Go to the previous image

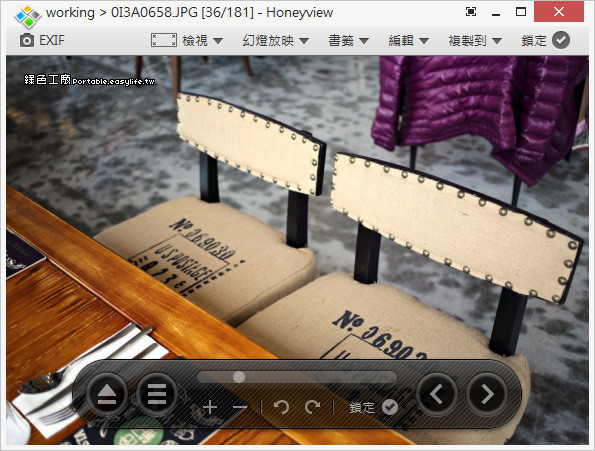point(436,394)
